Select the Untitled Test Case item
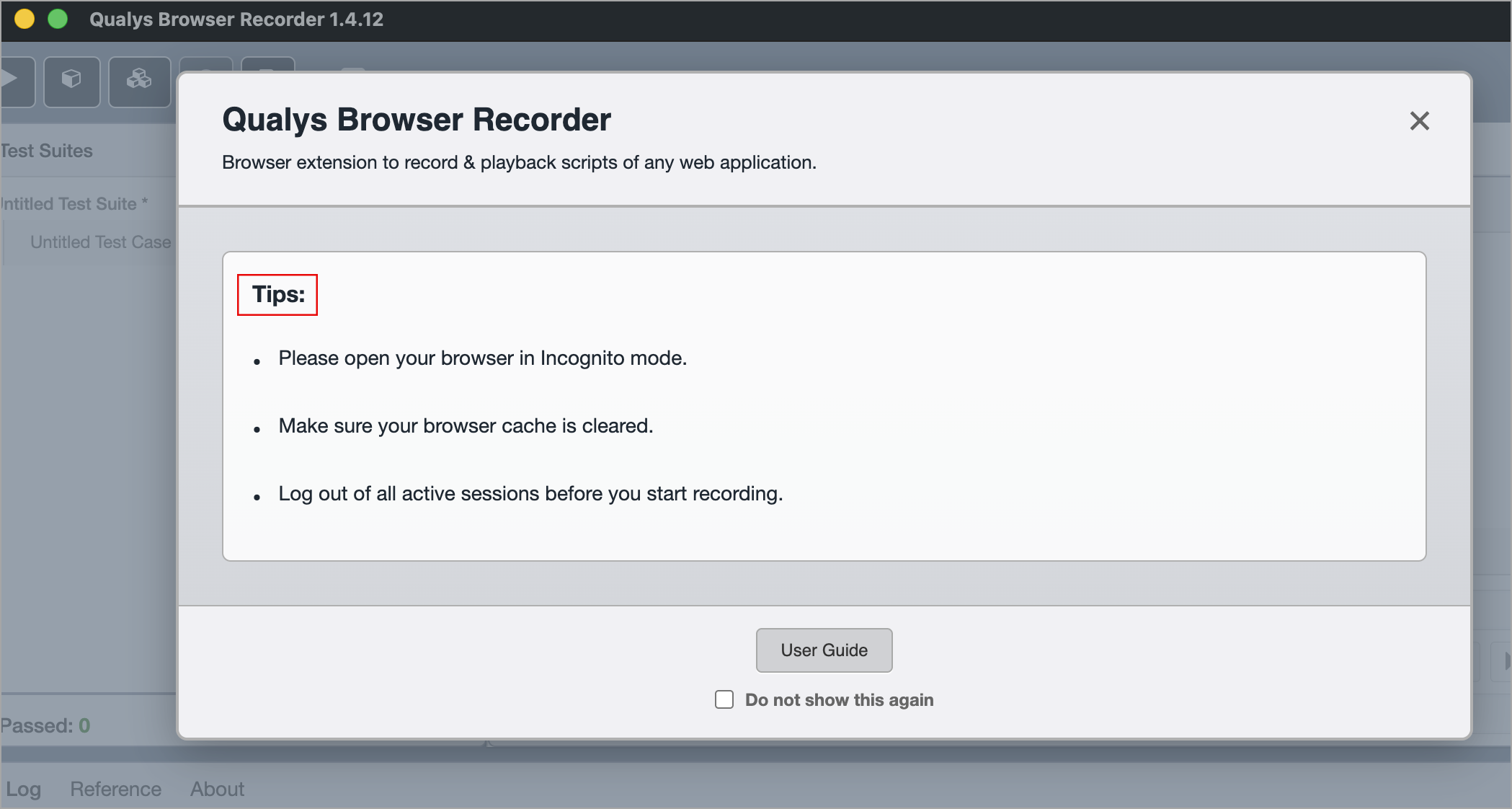Screen dimensions: 1512x809 100,242
